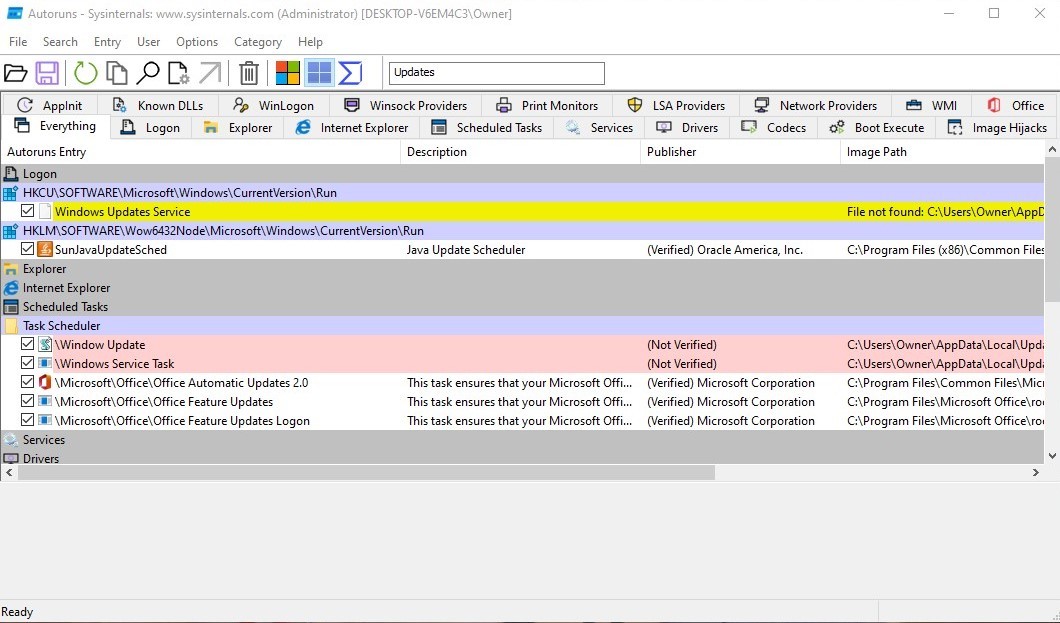Viewport: 1060px width, 623px height.
Task: Disable the \Window Update task checkbox
Action: [x=27, y=343]
